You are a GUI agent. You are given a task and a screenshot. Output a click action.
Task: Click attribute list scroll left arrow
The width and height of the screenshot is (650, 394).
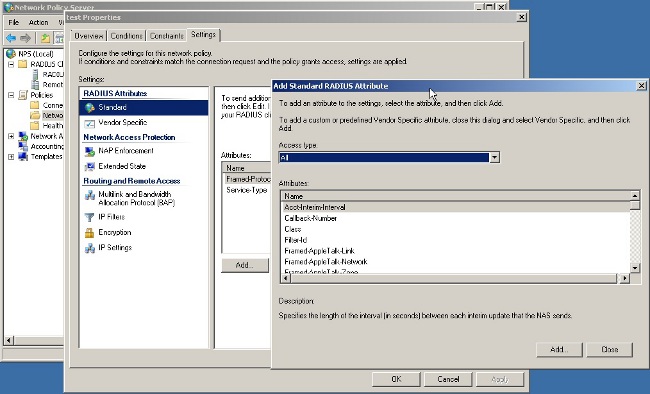pyautogui.click(x=286, y=279)
